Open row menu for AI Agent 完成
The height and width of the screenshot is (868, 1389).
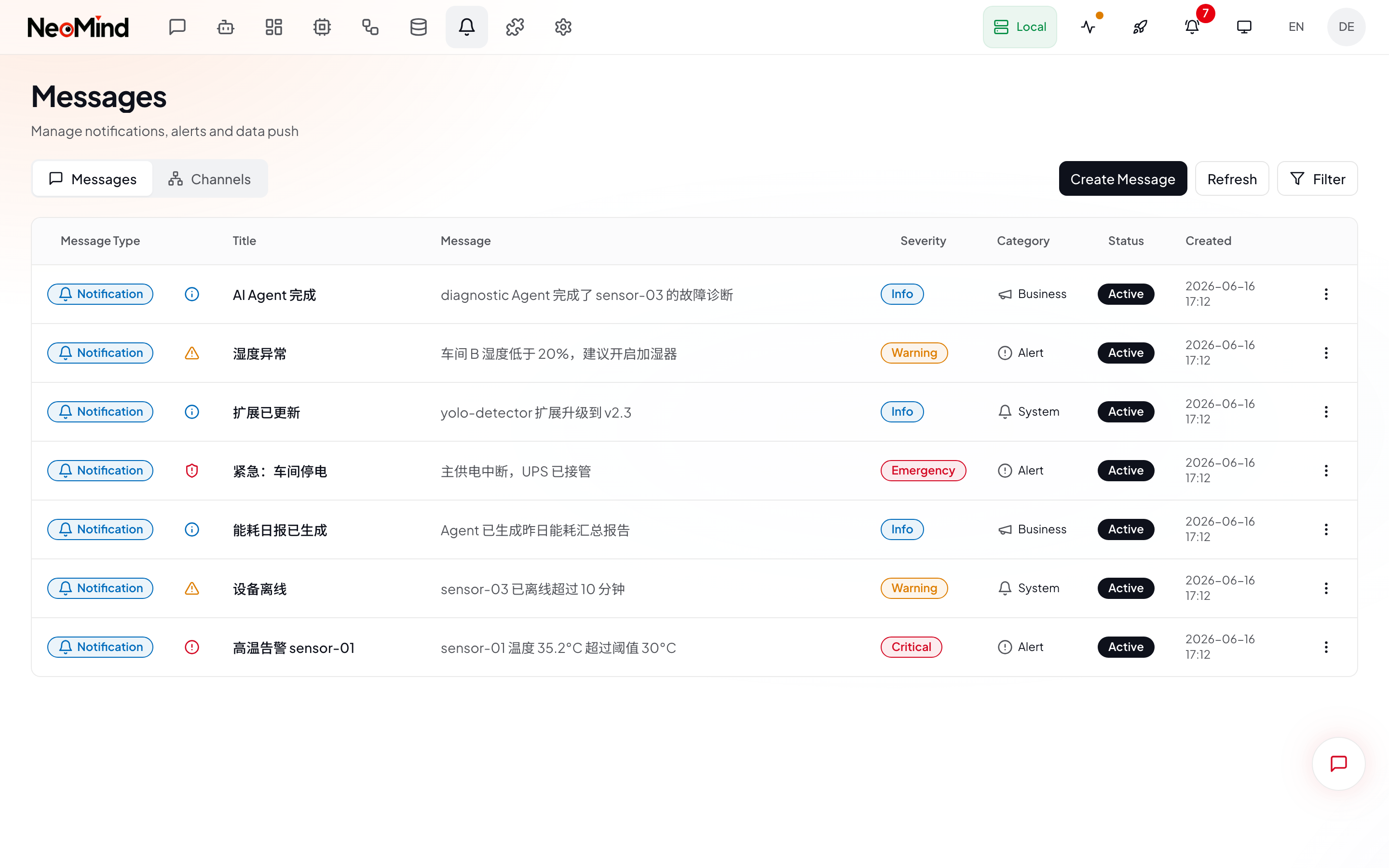[1326, 294]
